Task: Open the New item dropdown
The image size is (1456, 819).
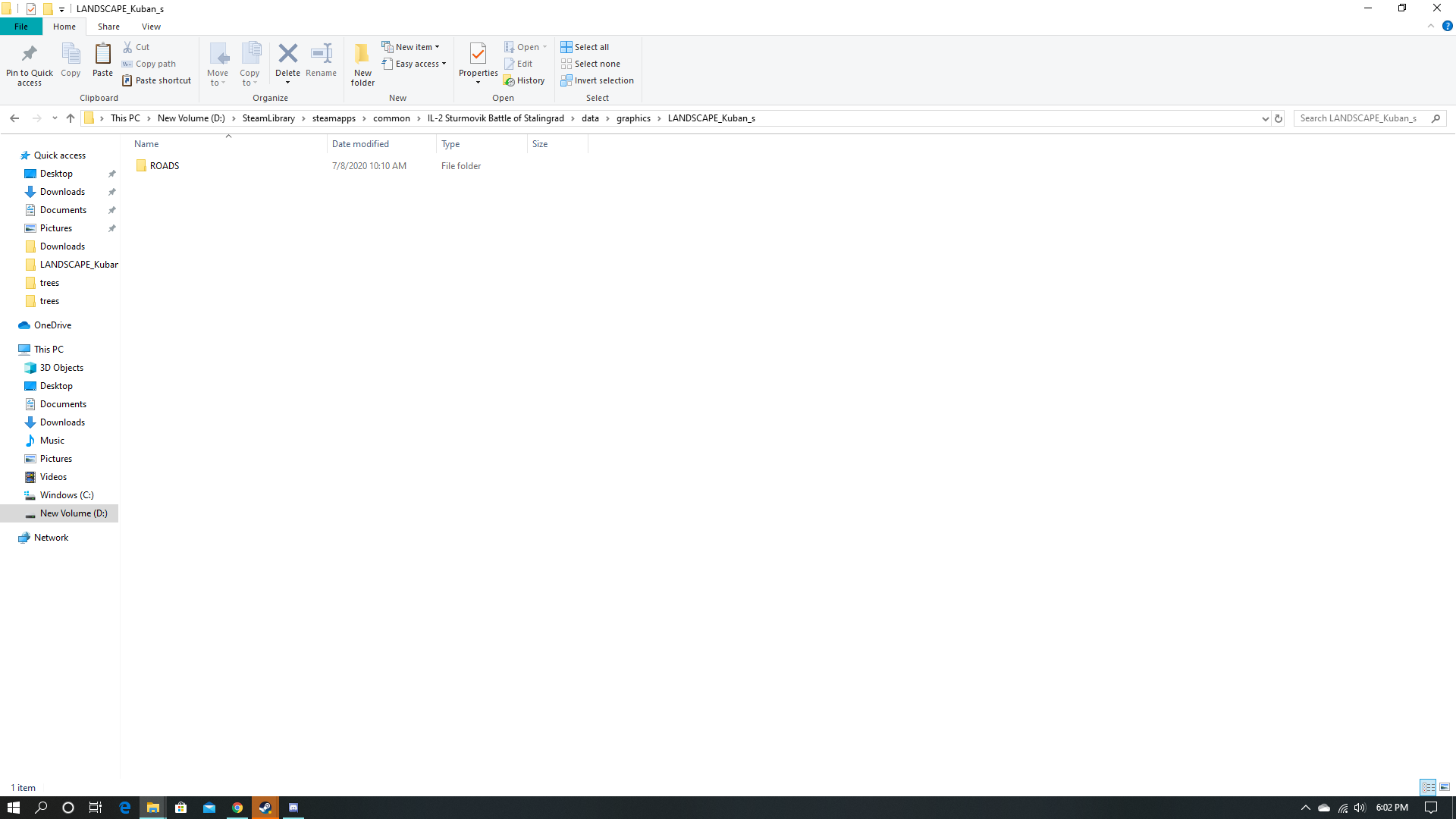Action: (410, 47)
